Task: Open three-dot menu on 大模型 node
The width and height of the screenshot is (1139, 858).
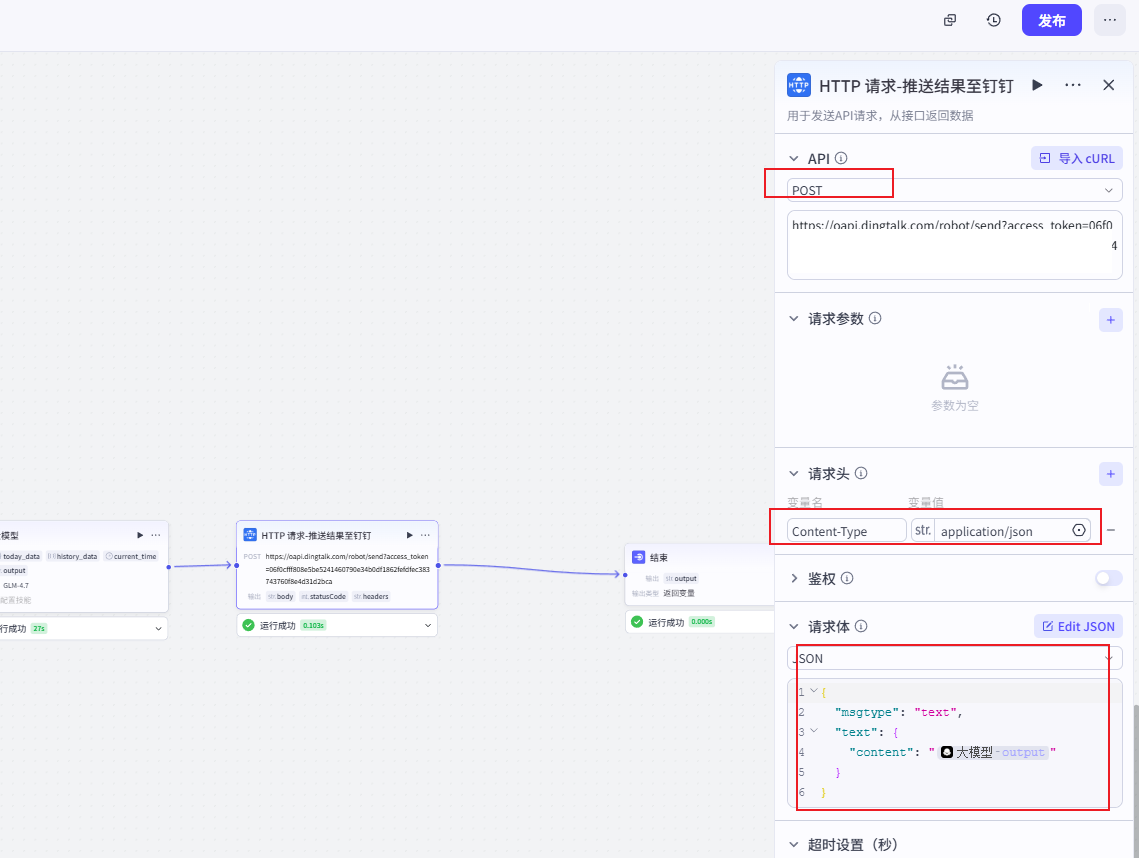Action: [x=156, y=535]
